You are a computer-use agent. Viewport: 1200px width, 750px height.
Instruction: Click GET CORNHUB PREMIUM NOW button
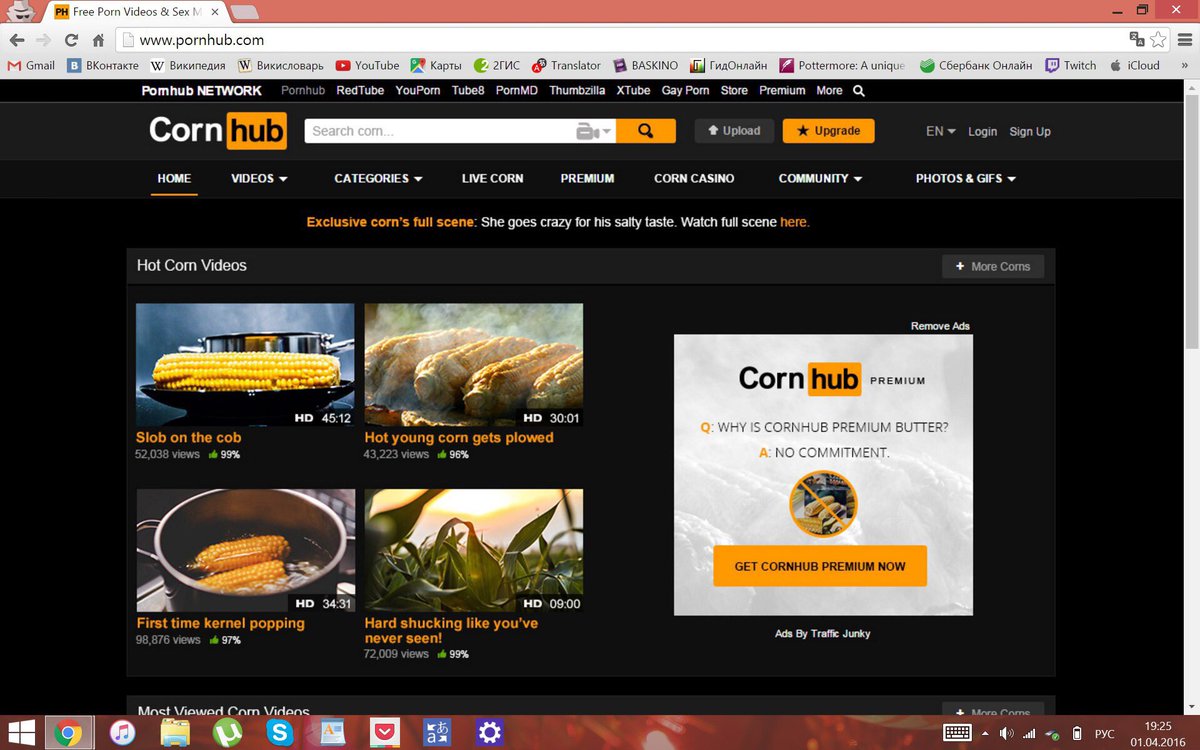point(820,566)
